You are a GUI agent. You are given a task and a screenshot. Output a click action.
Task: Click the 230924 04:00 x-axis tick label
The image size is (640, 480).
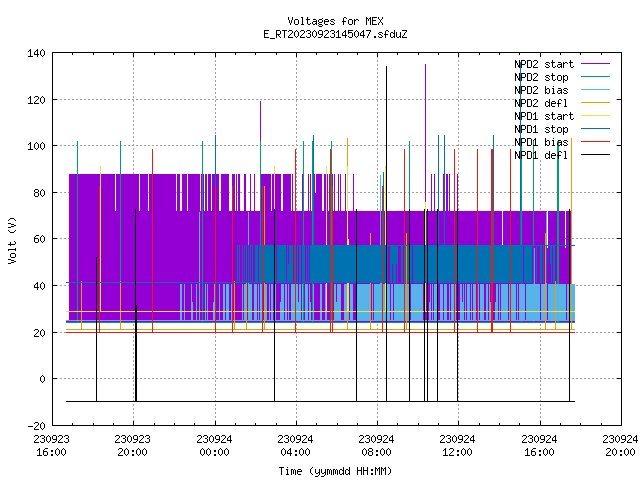tap(296, 446)
